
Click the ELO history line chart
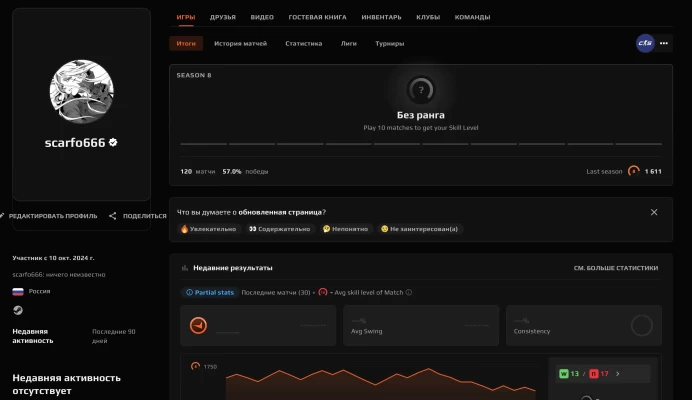(x=380, y=383)
